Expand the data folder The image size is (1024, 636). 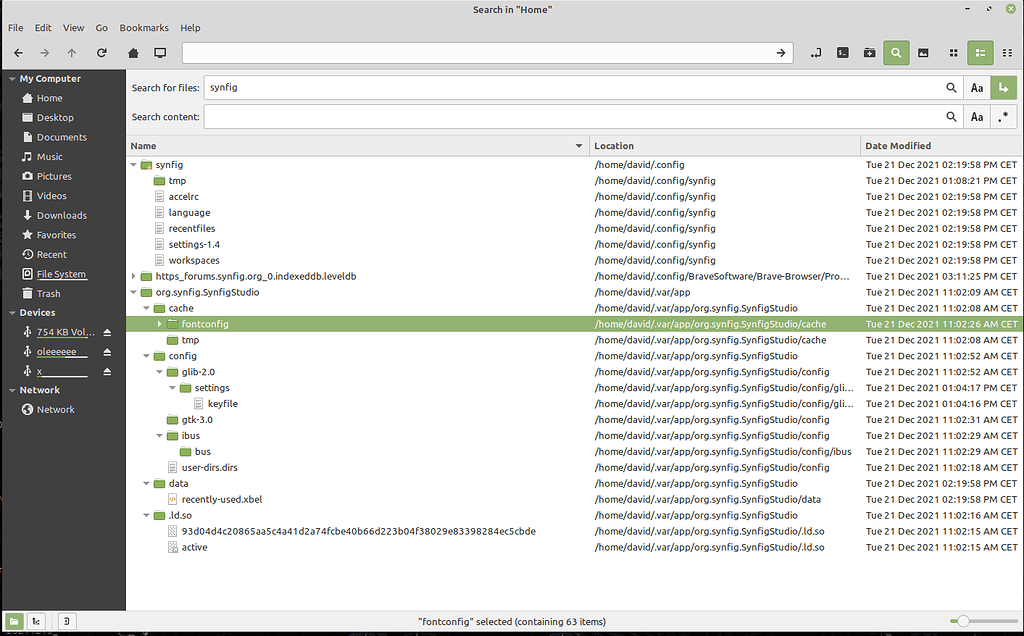[146, 483]
